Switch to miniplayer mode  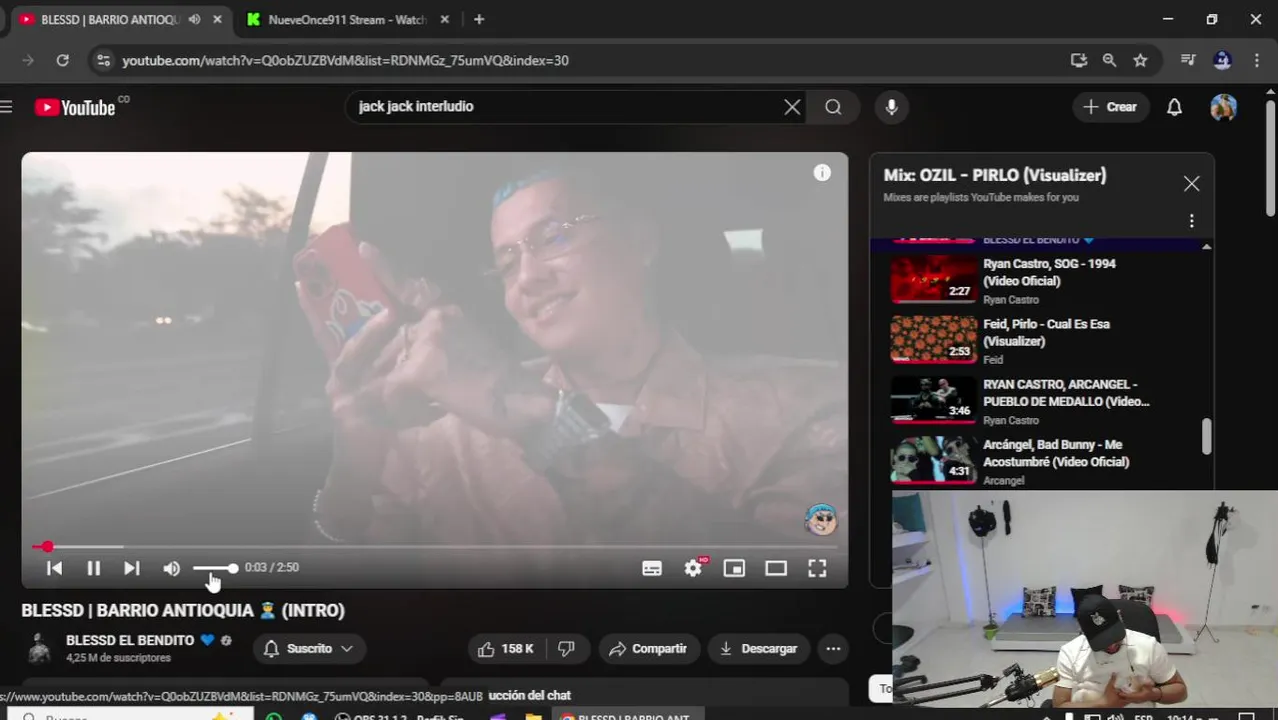tap(734, 568)
